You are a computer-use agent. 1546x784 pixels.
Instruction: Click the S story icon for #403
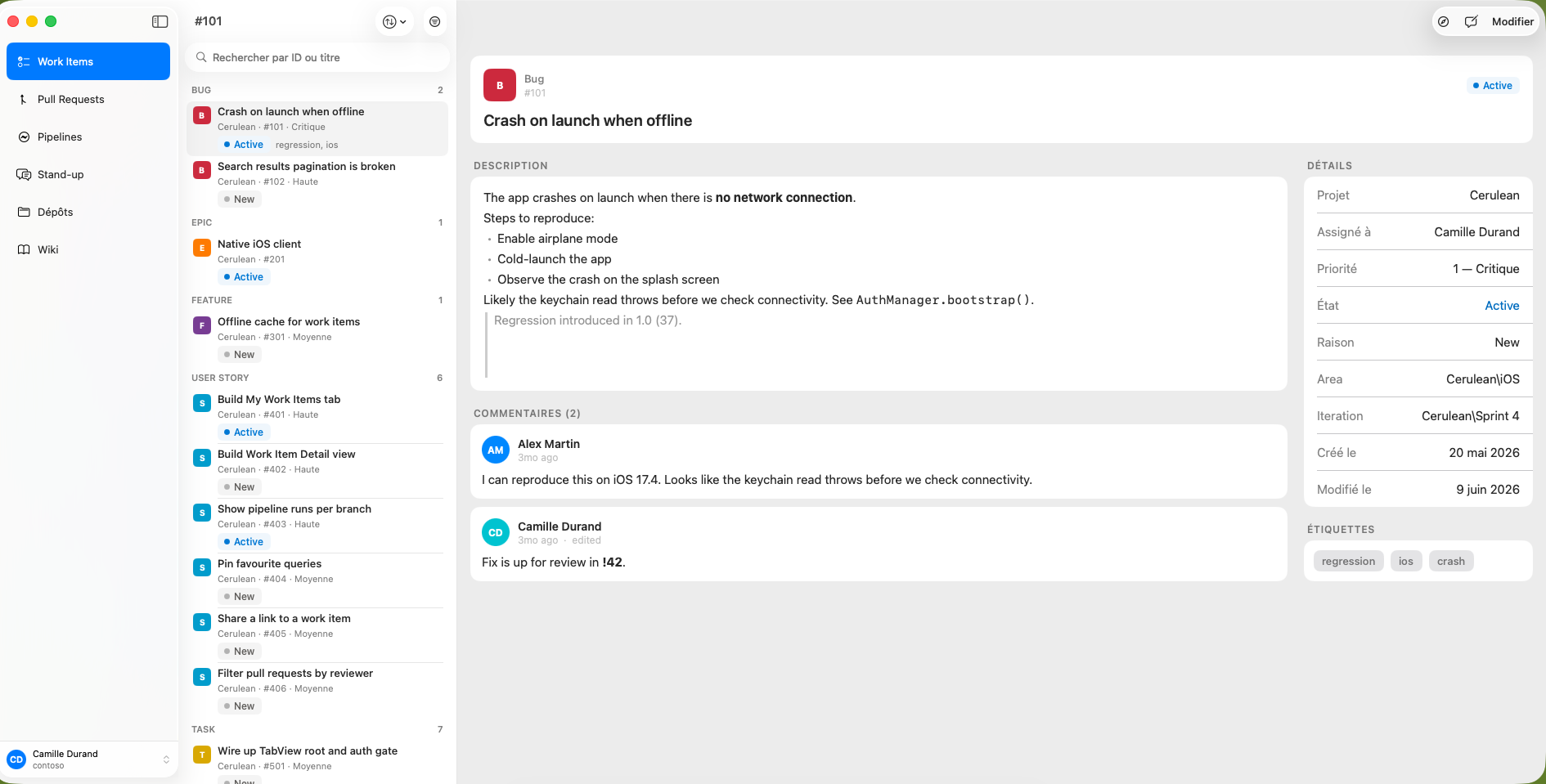pos(201,513)
